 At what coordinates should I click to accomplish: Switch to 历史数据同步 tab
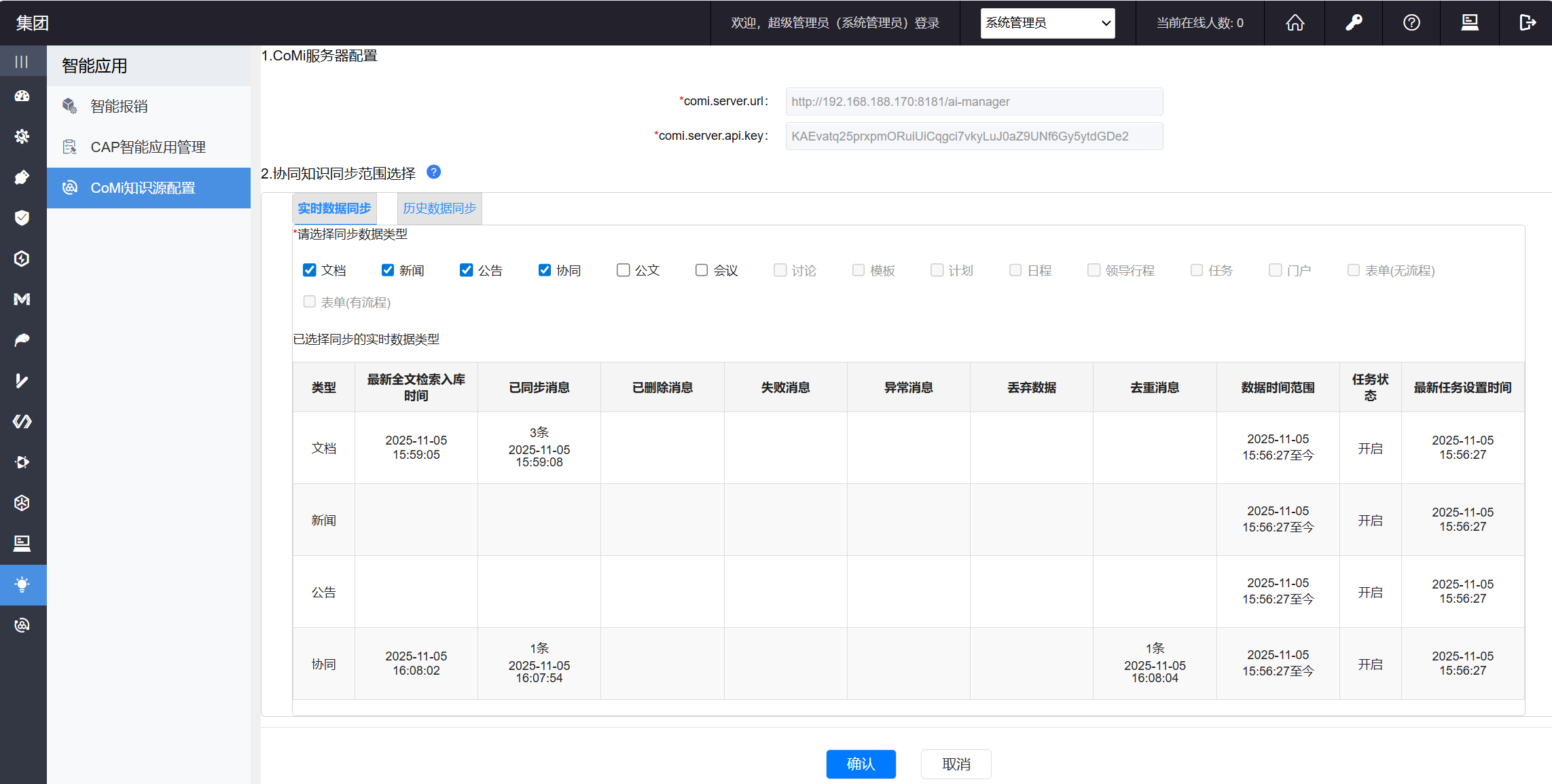439,208
